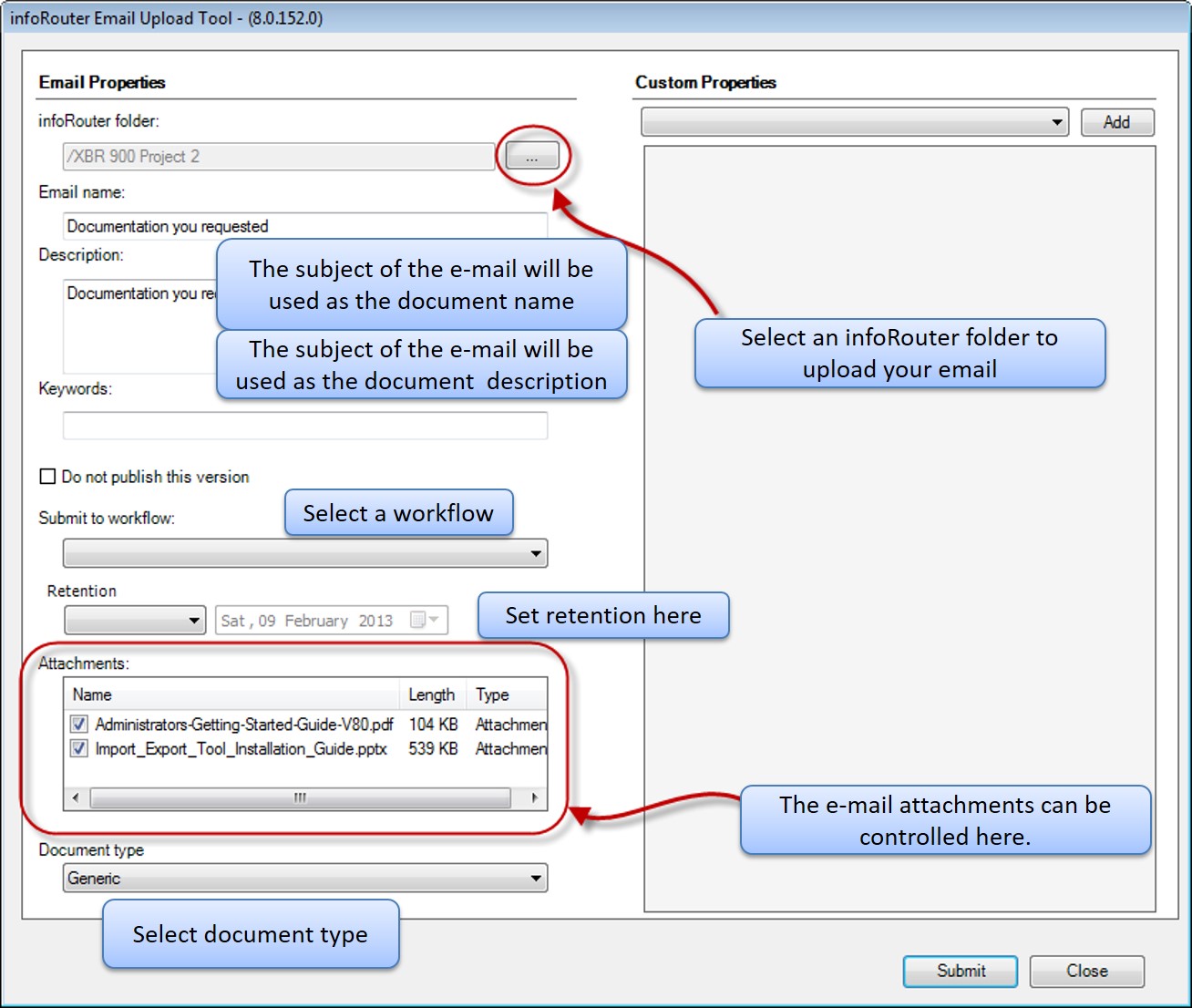Select Import_Export_Tool_Installation_Guide.pptx file name
This screenshot has height=1008, width=1192.
[241, 749]
